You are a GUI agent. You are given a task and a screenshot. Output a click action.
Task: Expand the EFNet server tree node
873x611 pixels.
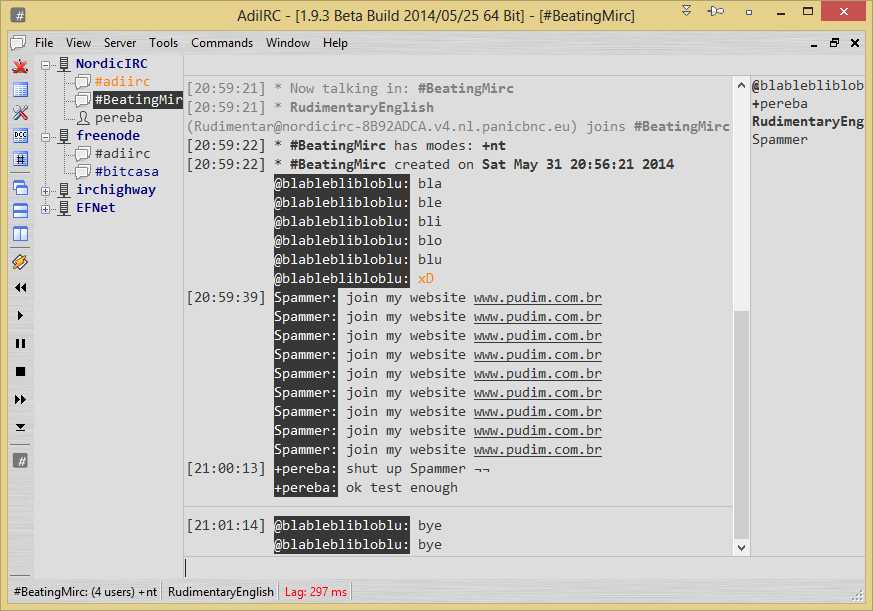point(46,209)
